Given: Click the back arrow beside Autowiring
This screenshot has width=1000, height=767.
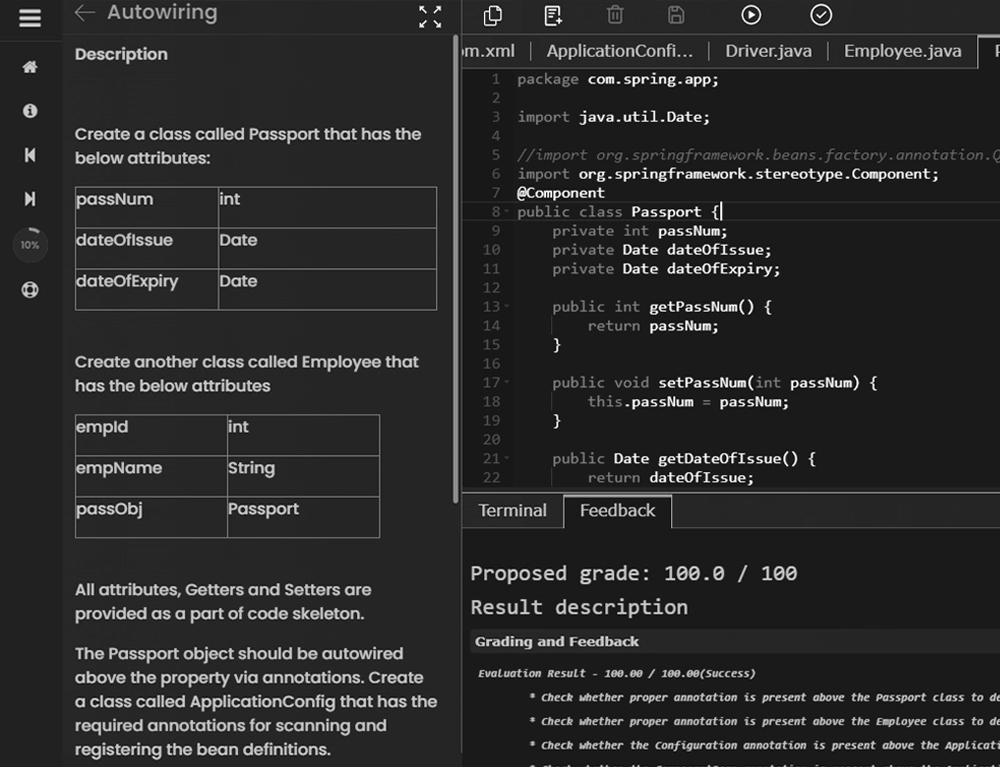Looking at the screenshot, I should click(85, 13).
